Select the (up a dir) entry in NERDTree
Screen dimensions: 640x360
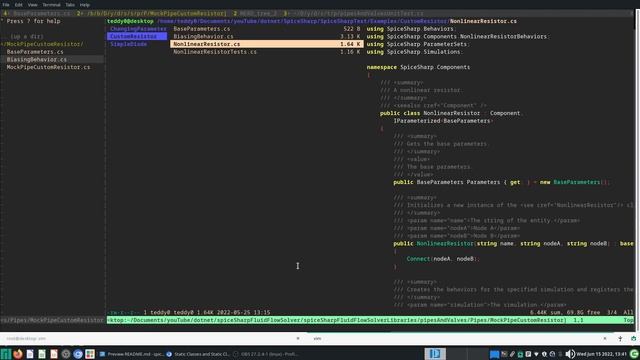click(27, 36)
